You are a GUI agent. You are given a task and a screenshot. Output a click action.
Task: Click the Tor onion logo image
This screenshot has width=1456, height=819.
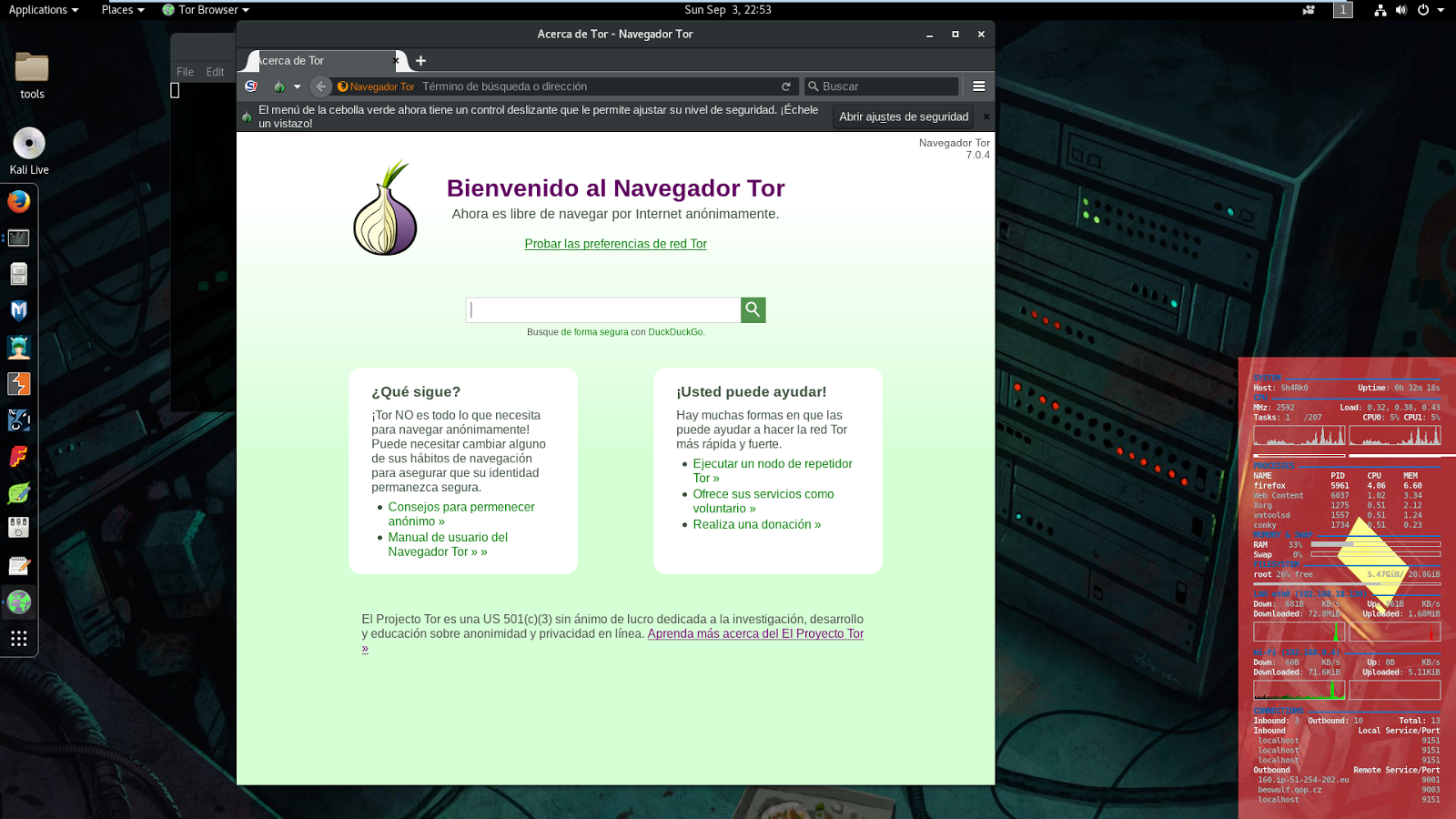coord(386,208)
